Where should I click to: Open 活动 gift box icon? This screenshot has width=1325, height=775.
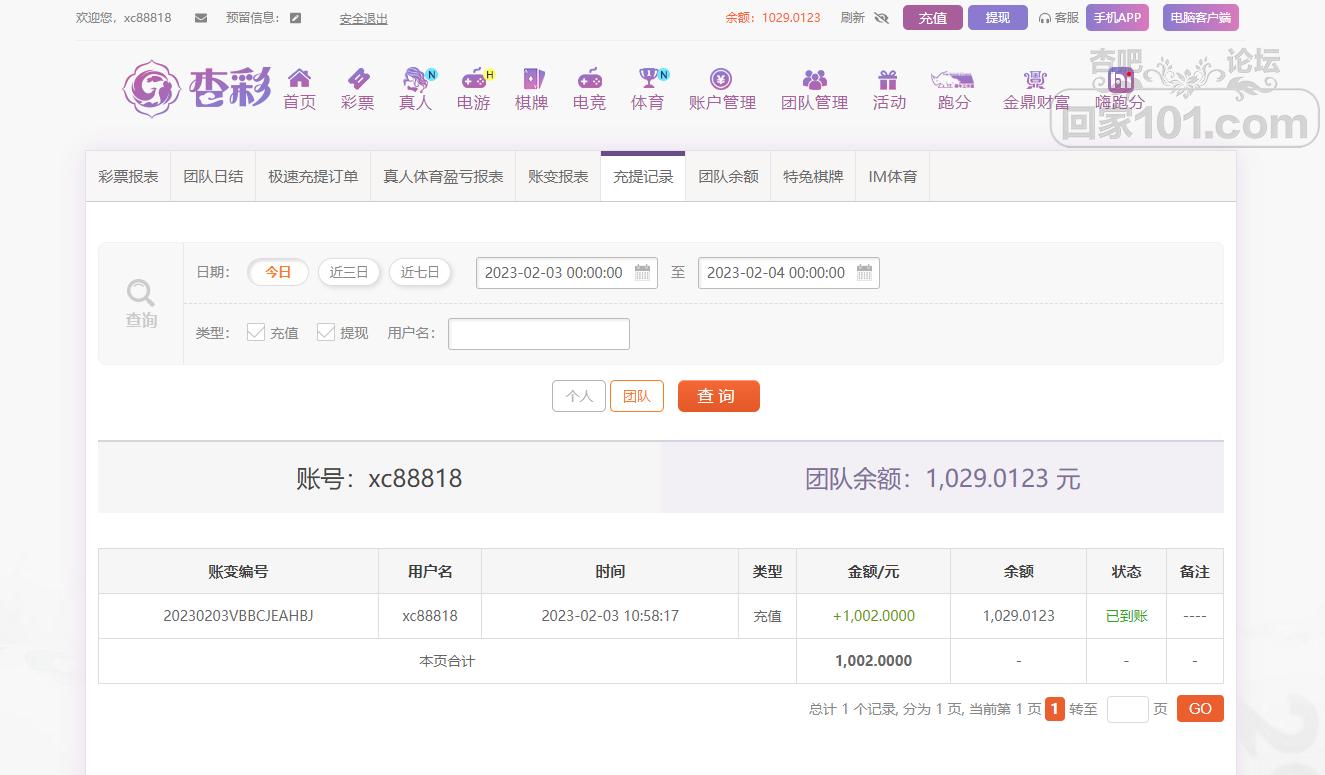coord(888,79)
